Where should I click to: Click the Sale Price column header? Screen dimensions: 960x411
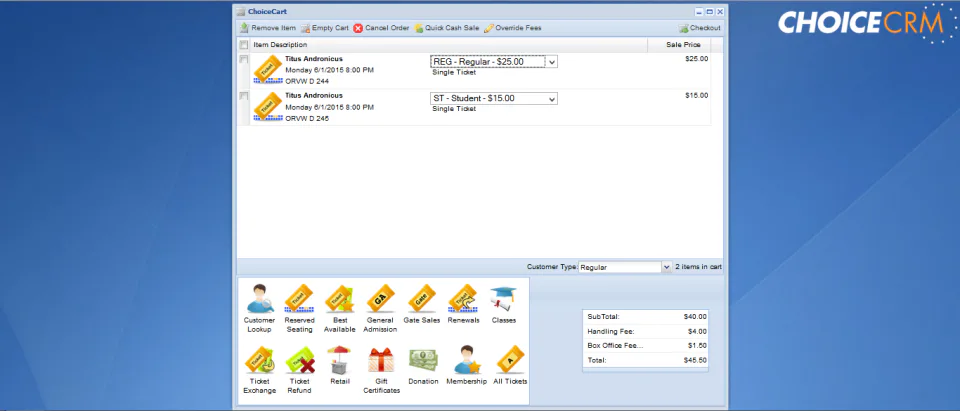click(x=683, y=45)
